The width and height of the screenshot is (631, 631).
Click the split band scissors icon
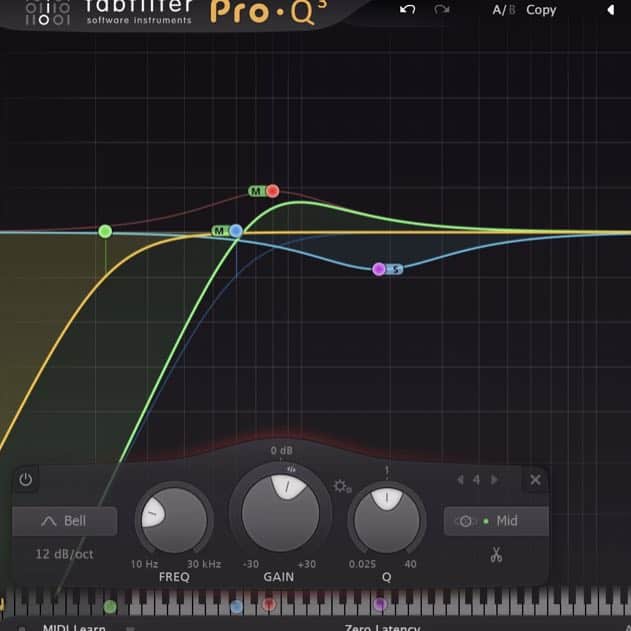496,555
